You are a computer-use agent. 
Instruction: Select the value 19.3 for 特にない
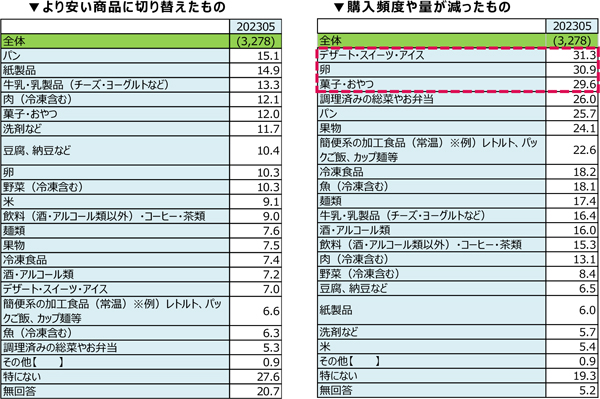pyautogui.click(x=584, y=376)
